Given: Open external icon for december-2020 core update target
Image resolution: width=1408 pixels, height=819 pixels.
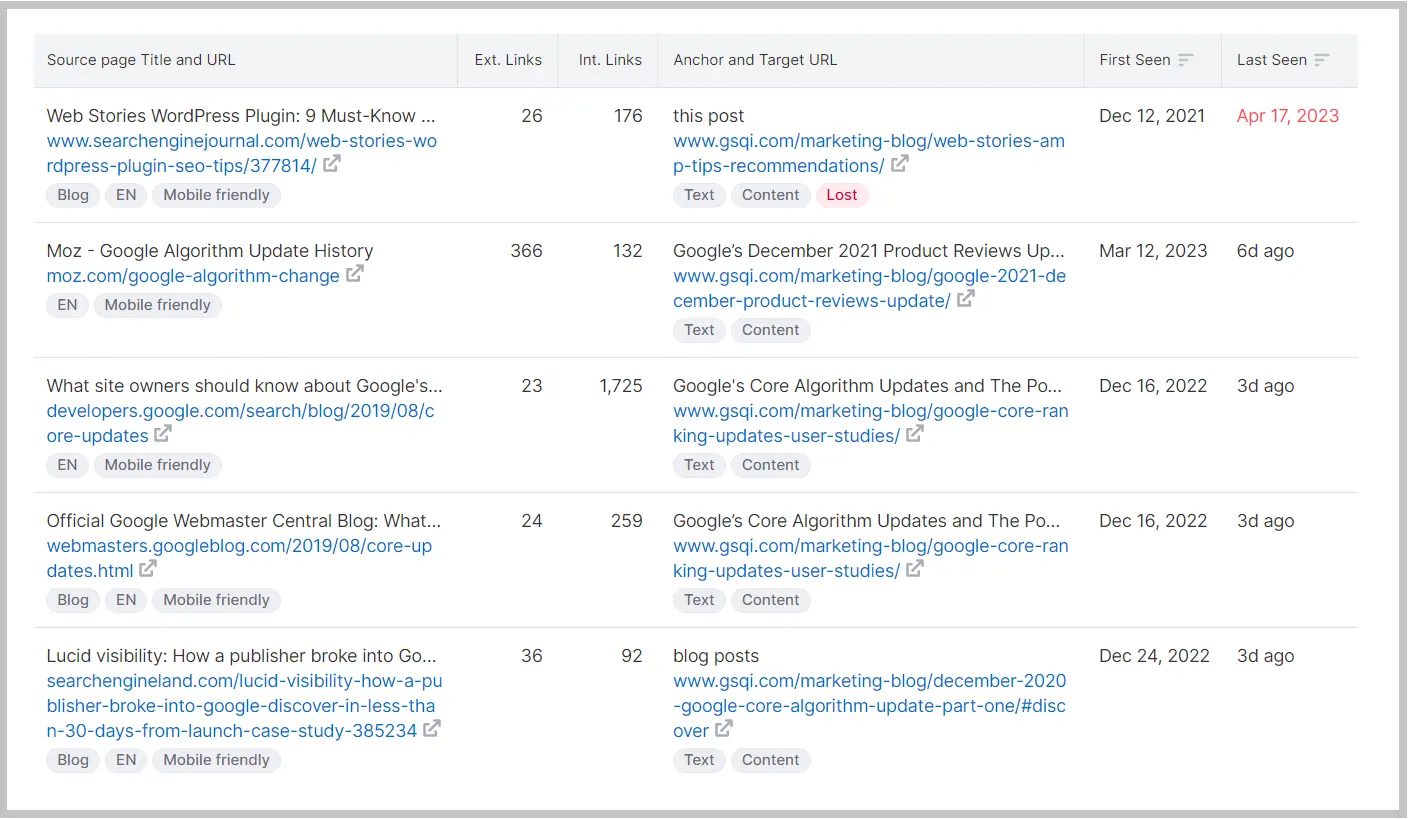Looking at the screenshot, I should coord(724,729).
